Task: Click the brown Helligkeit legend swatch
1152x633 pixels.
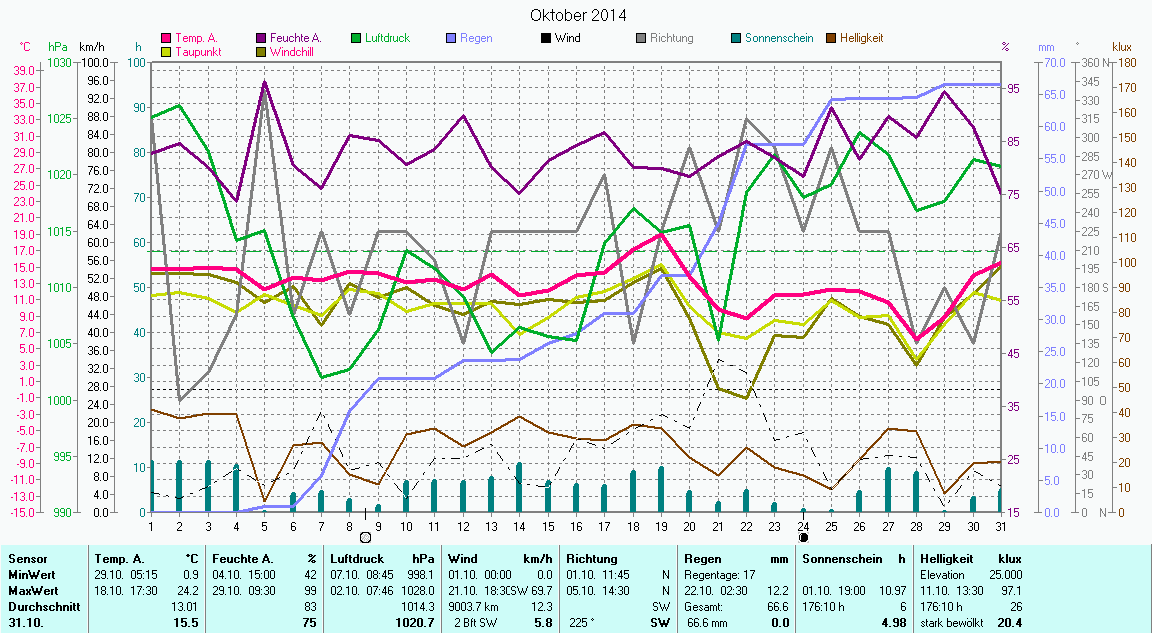Action: 831,39
